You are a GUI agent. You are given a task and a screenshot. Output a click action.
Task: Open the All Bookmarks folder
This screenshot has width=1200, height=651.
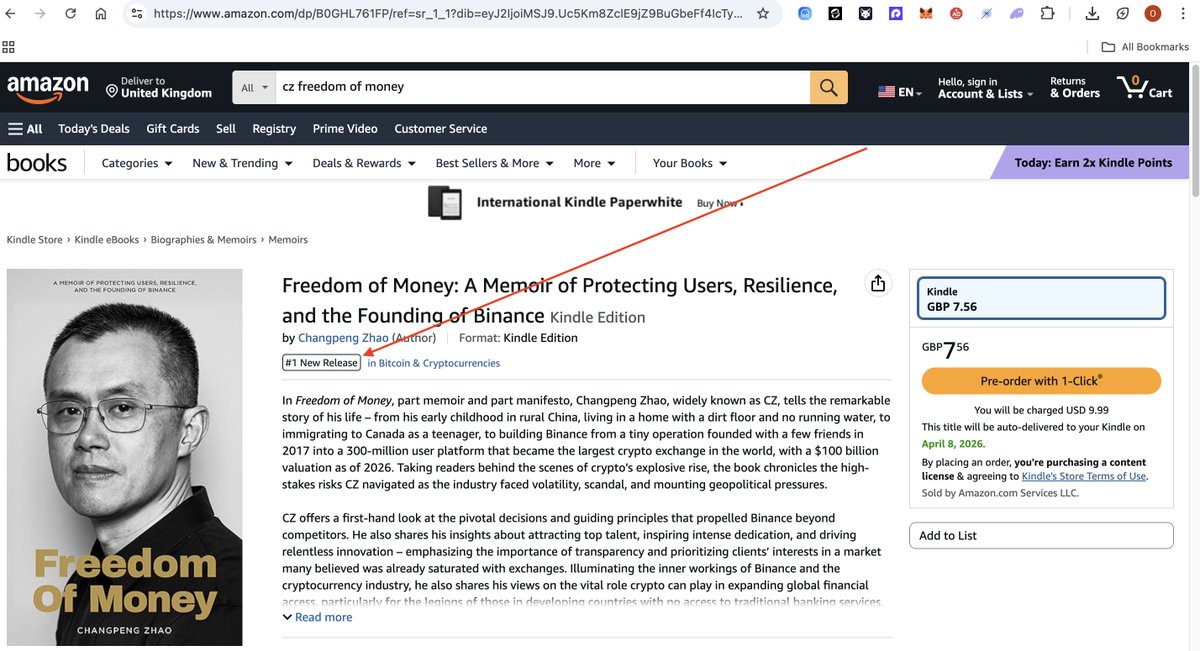(1145, 47)
